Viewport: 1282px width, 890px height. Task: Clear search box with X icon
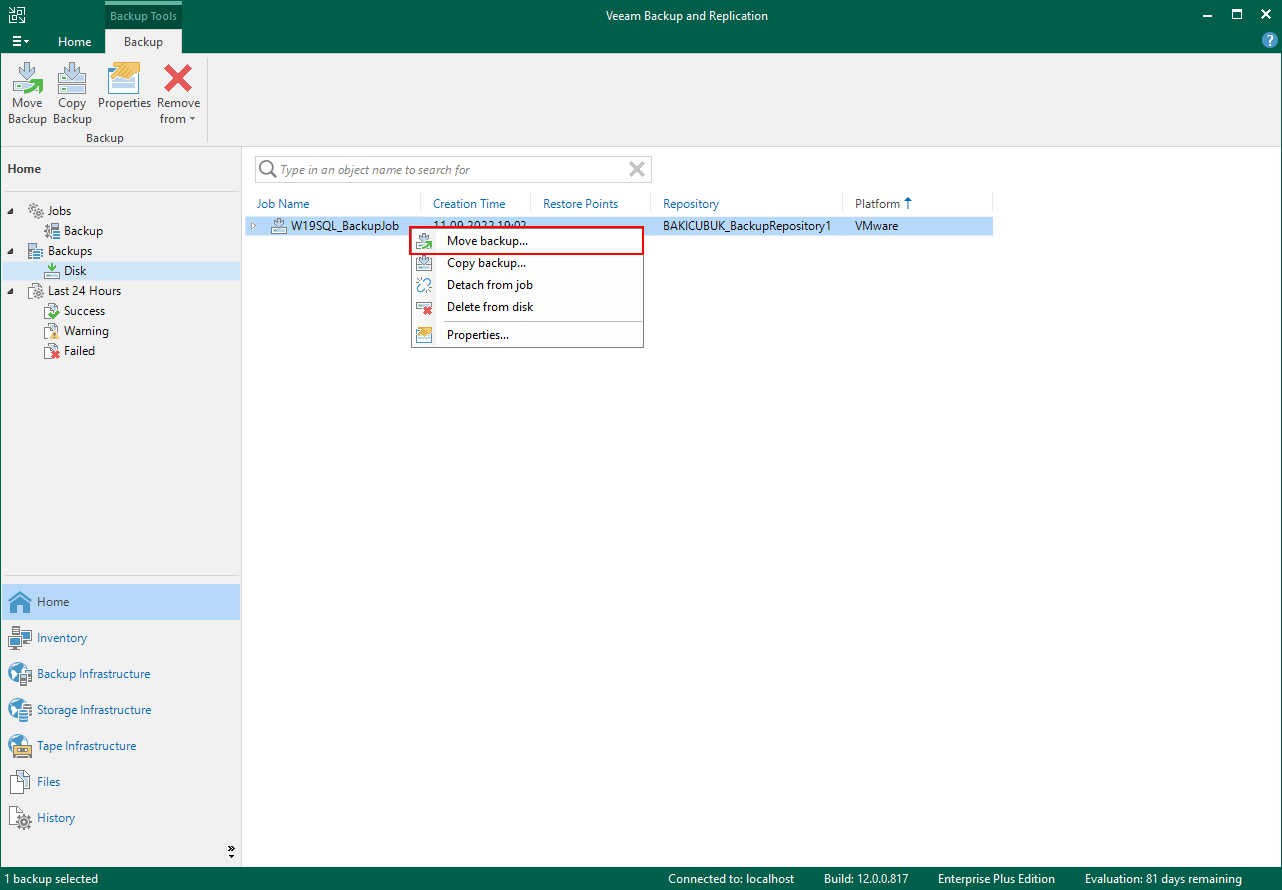[637, 169]
